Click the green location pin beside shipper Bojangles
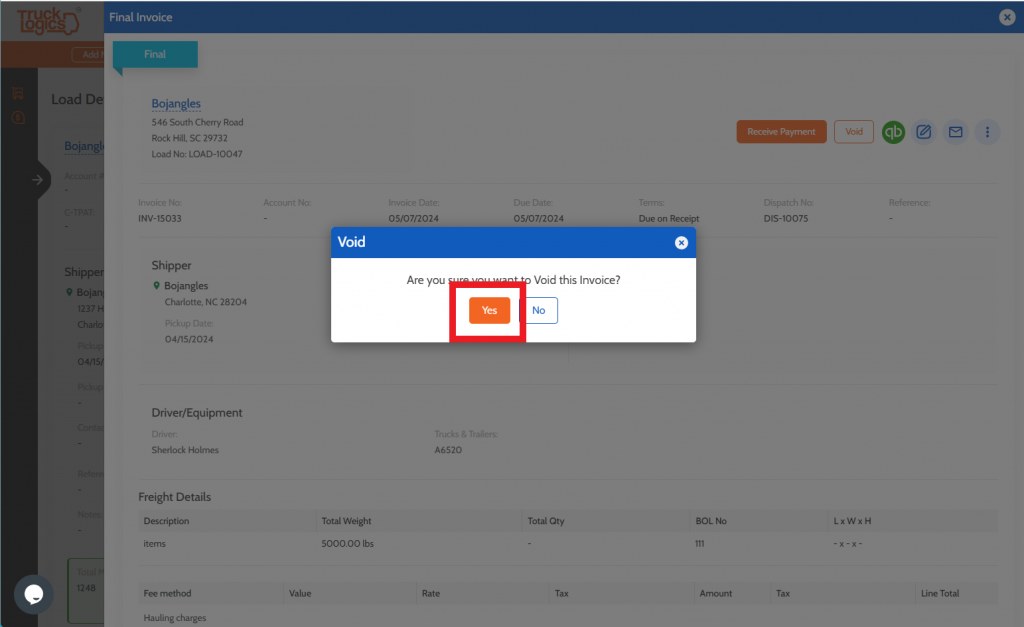The height and width of the screenshot is (627, 1024). (156, 285)
